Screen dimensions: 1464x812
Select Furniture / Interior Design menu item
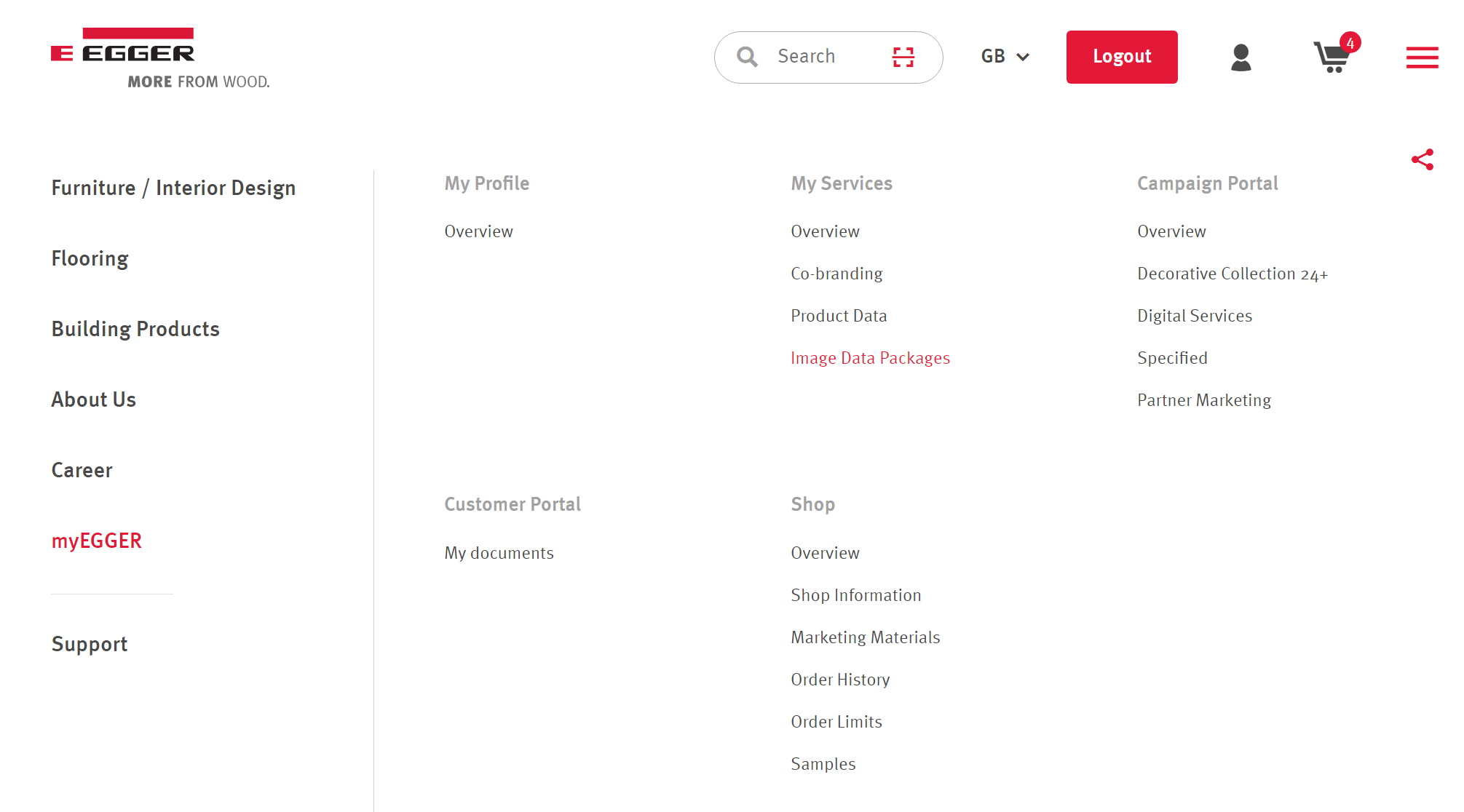(173, 188)
